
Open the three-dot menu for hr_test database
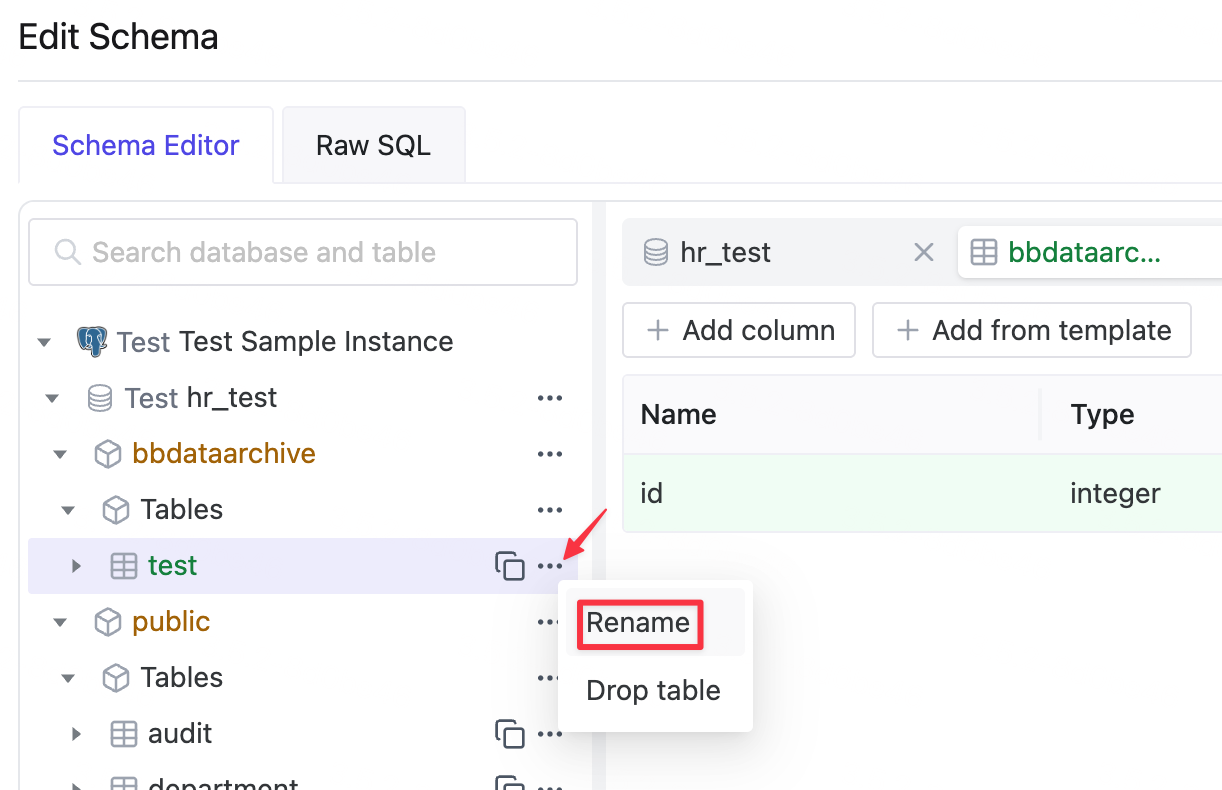point(549,398)
